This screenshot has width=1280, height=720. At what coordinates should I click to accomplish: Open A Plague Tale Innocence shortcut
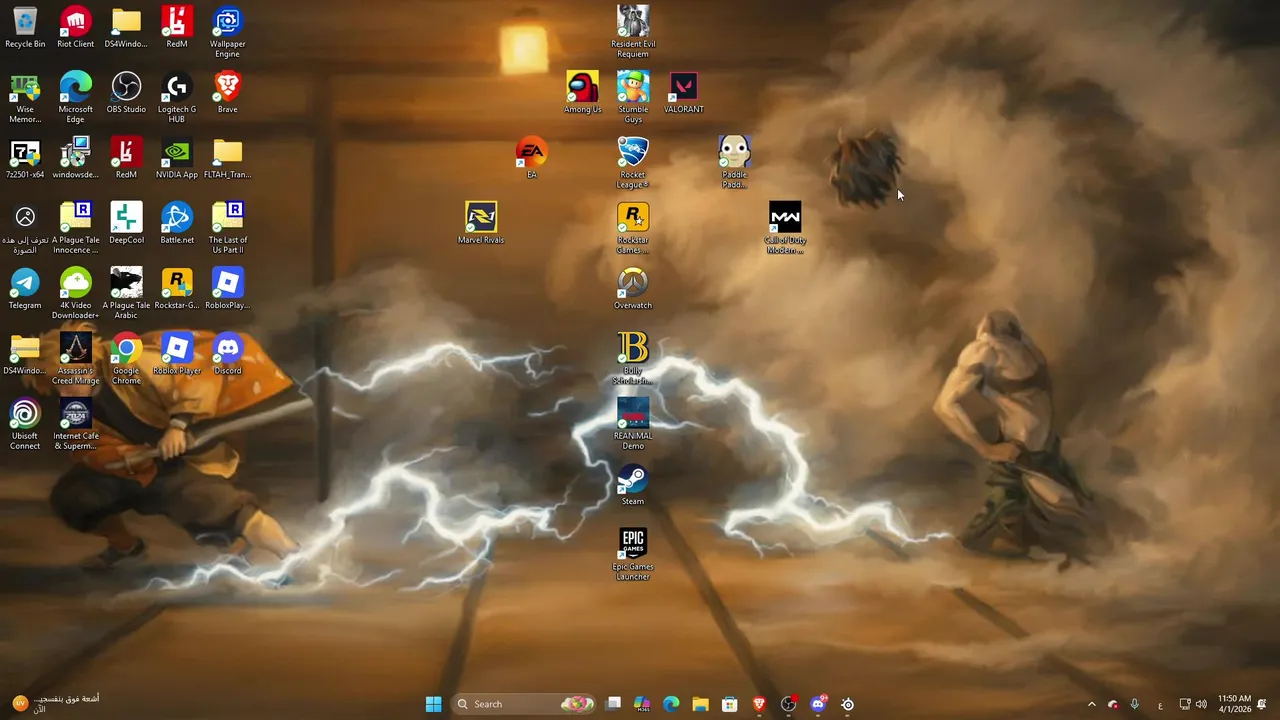(x=76, y=228)
